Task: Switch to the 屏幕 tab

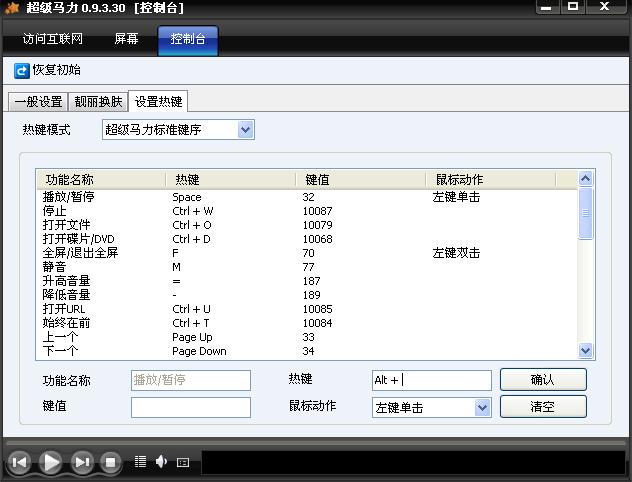Action: pos(126,39)
